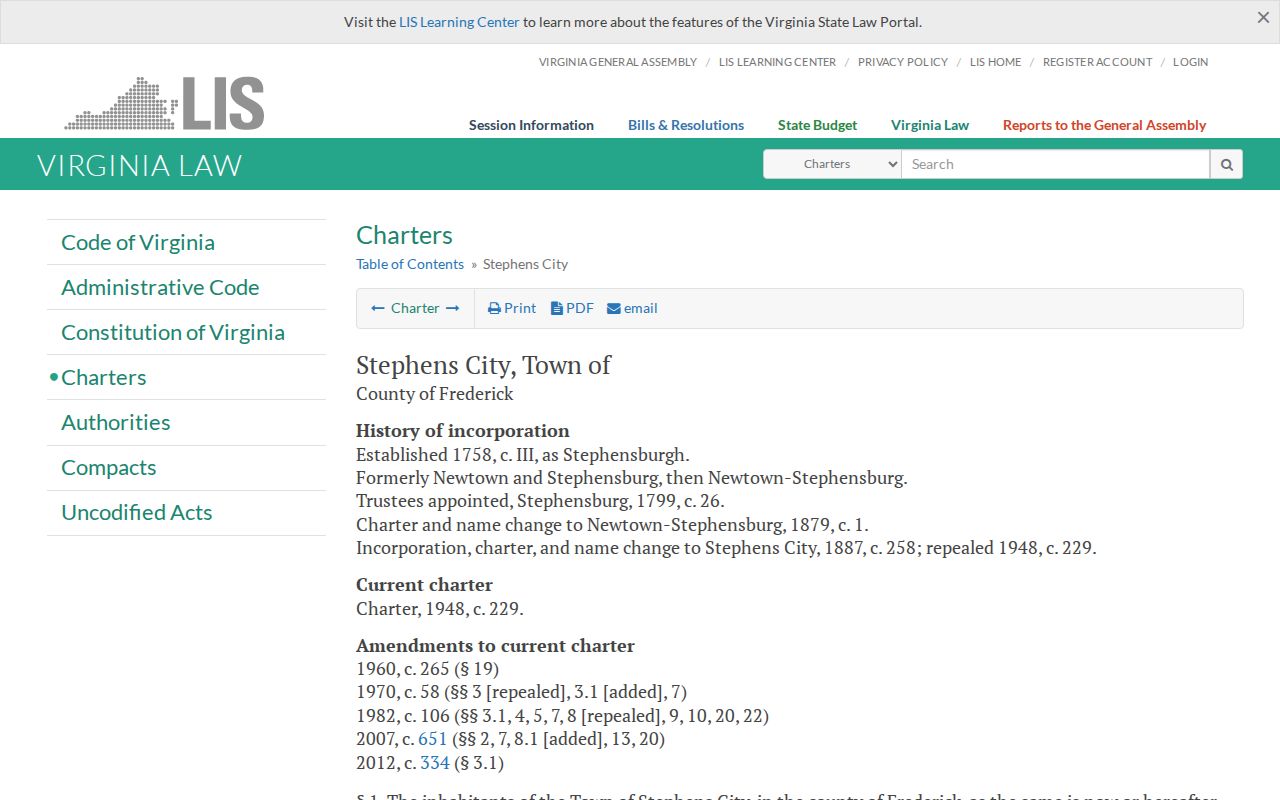Open Virginia General Assembly top link
Viewport: 1280px width, 800px height.
(x=618, y=62)
